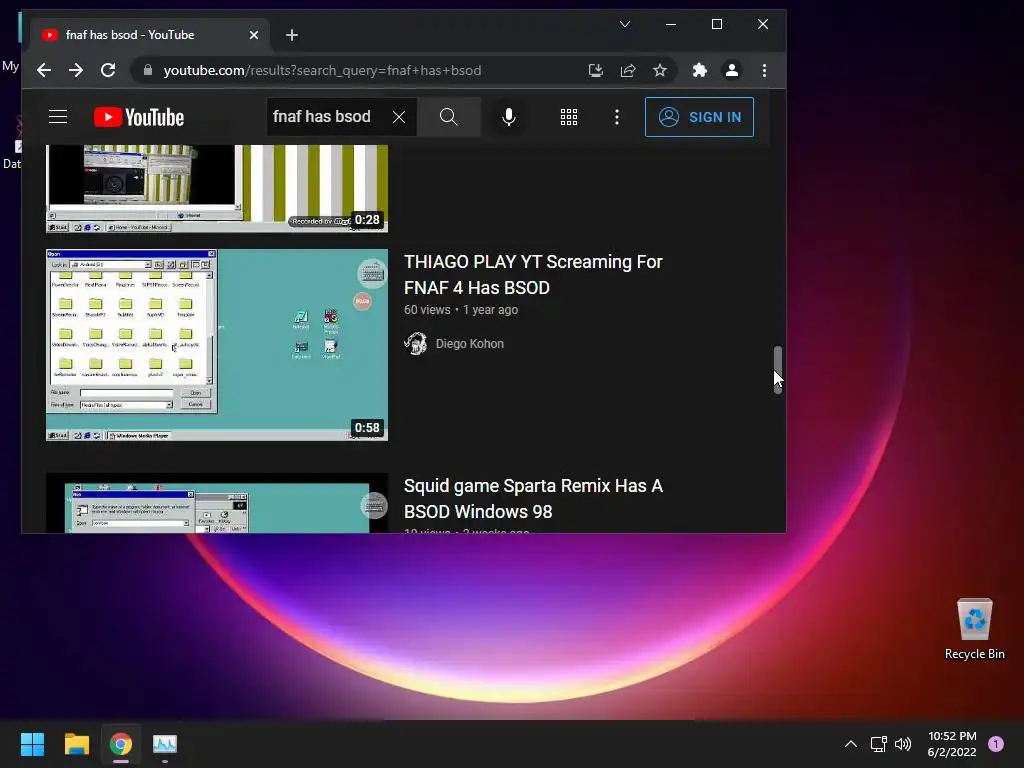Viewport: 1024px width, 768px height.
Task: Open the YouTube apps grid
Action: pos(569,117)
